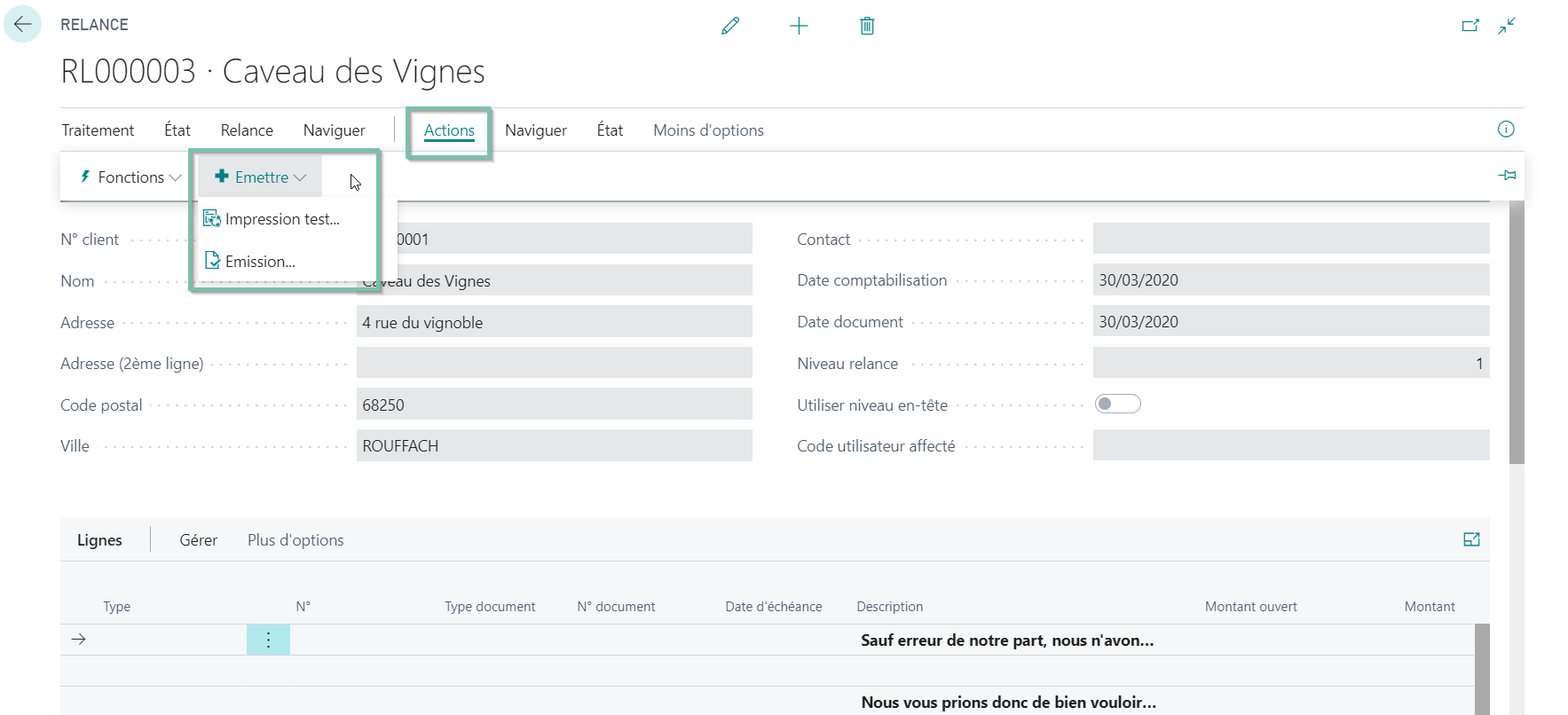Click the collapse page arrows icon
The image size is (1568, 715).
coord(1507,26)
